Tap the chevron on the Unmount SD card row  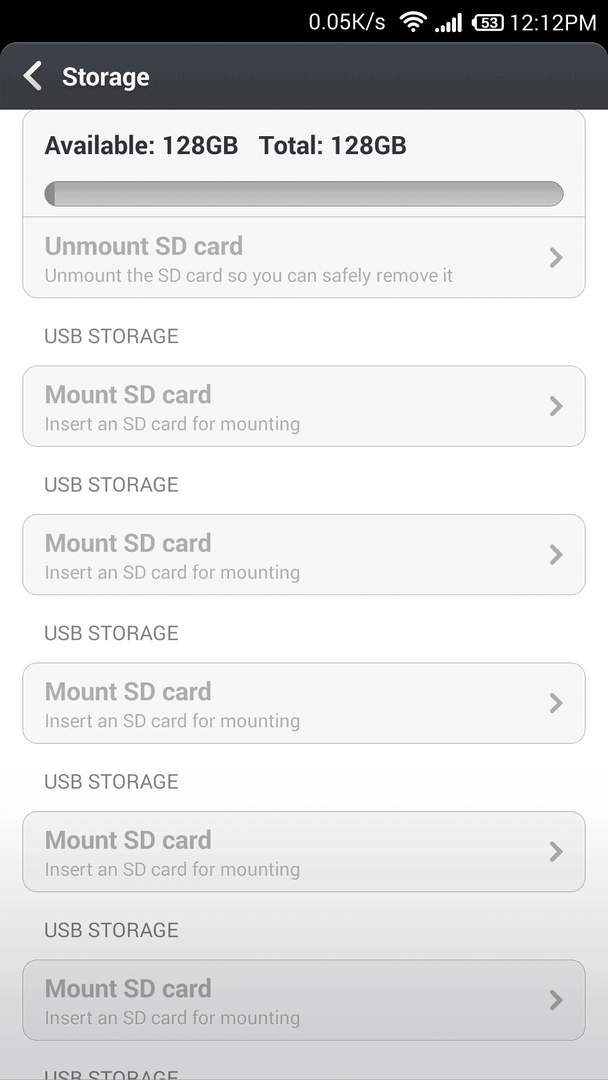[x=556, y=258]
